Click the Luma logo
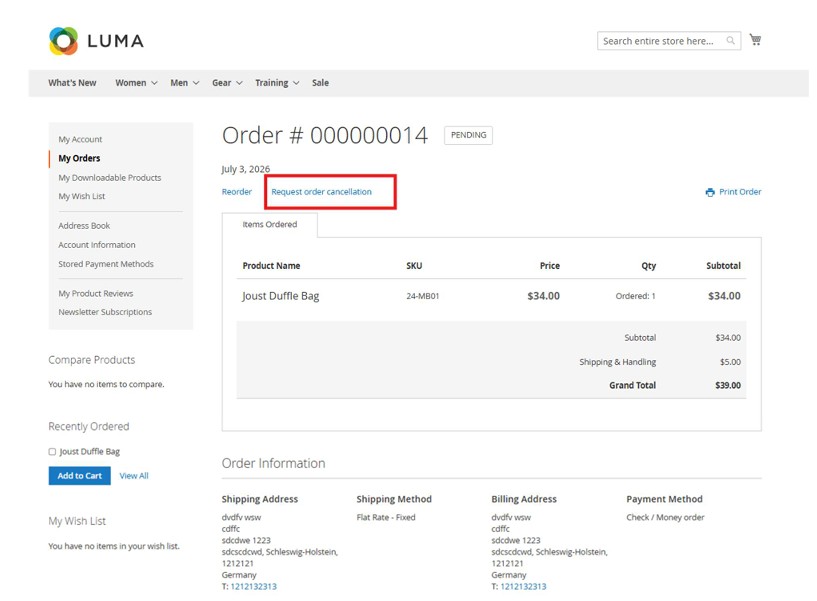This screenshot has height=601, width=817. point(96,41)
